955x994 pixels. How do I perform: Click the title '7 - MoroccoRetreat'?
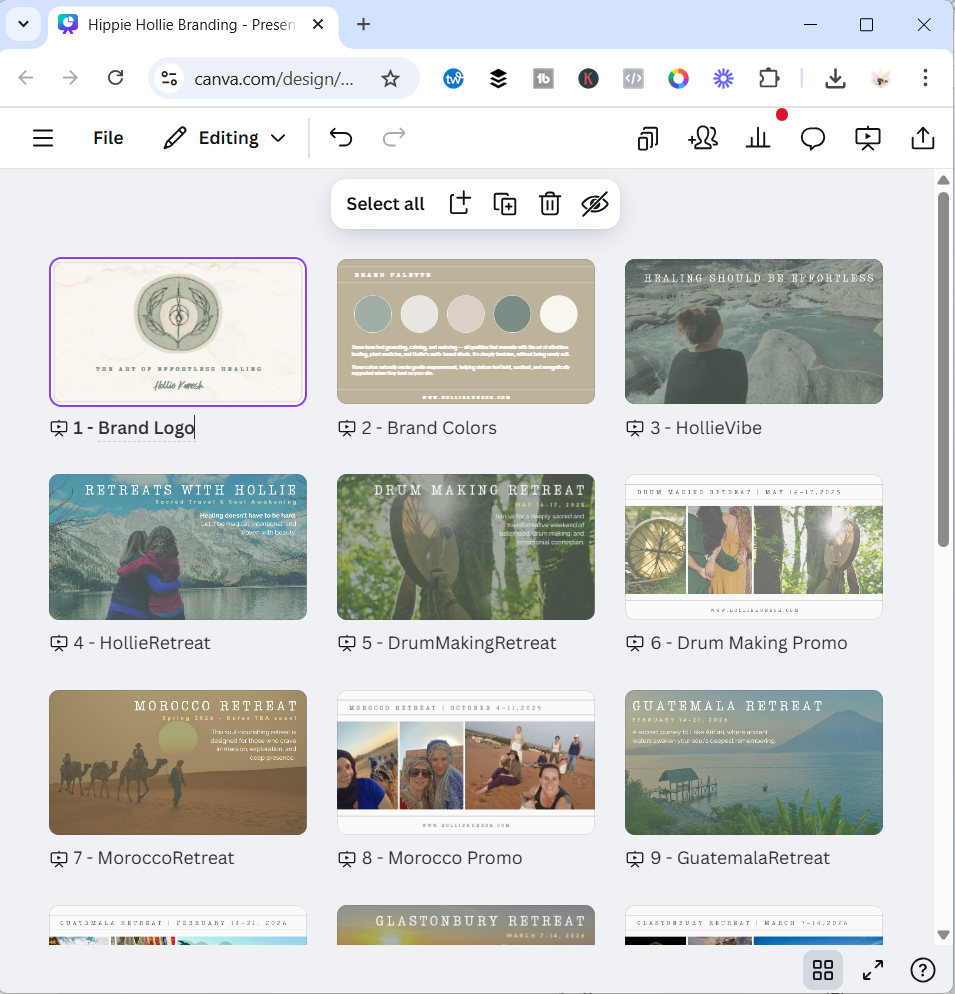click(154, 858)
